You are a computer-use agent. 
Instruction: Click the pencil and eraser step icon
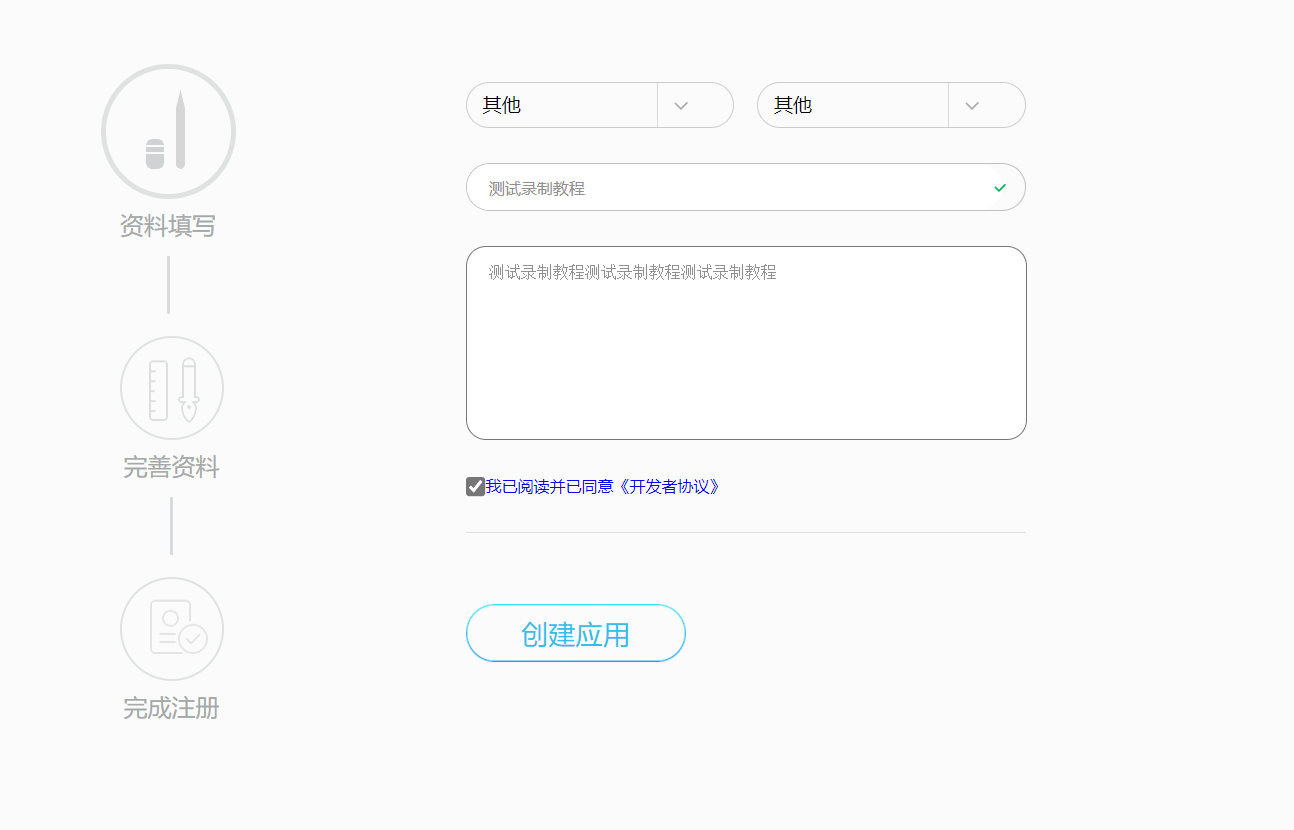168,131
